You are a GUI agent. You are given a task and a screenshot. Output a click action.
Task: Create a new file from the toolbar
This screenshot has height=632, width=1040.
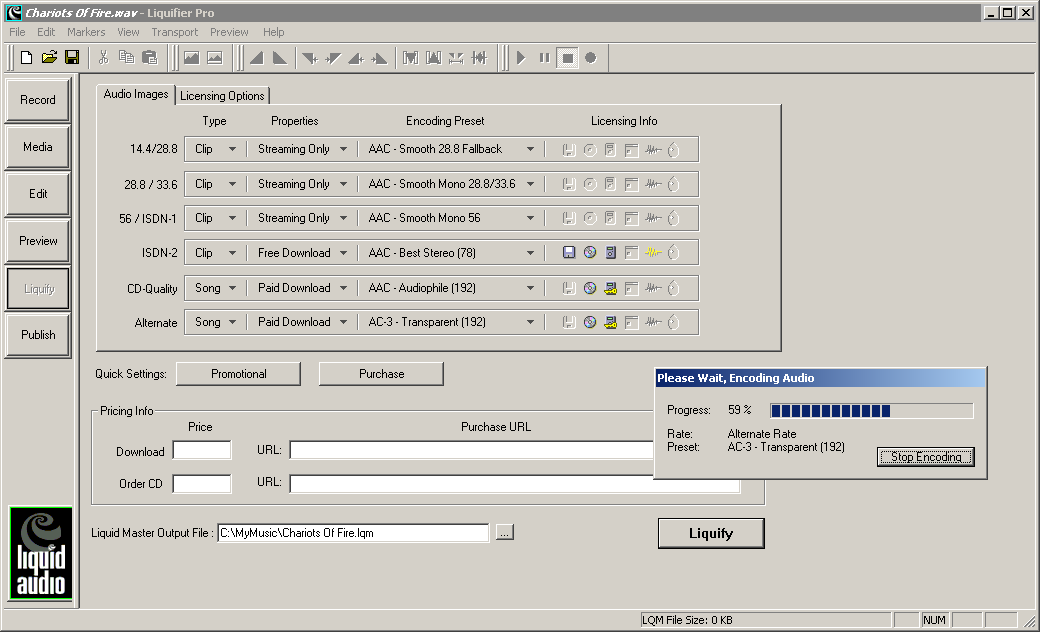(27, 58)
